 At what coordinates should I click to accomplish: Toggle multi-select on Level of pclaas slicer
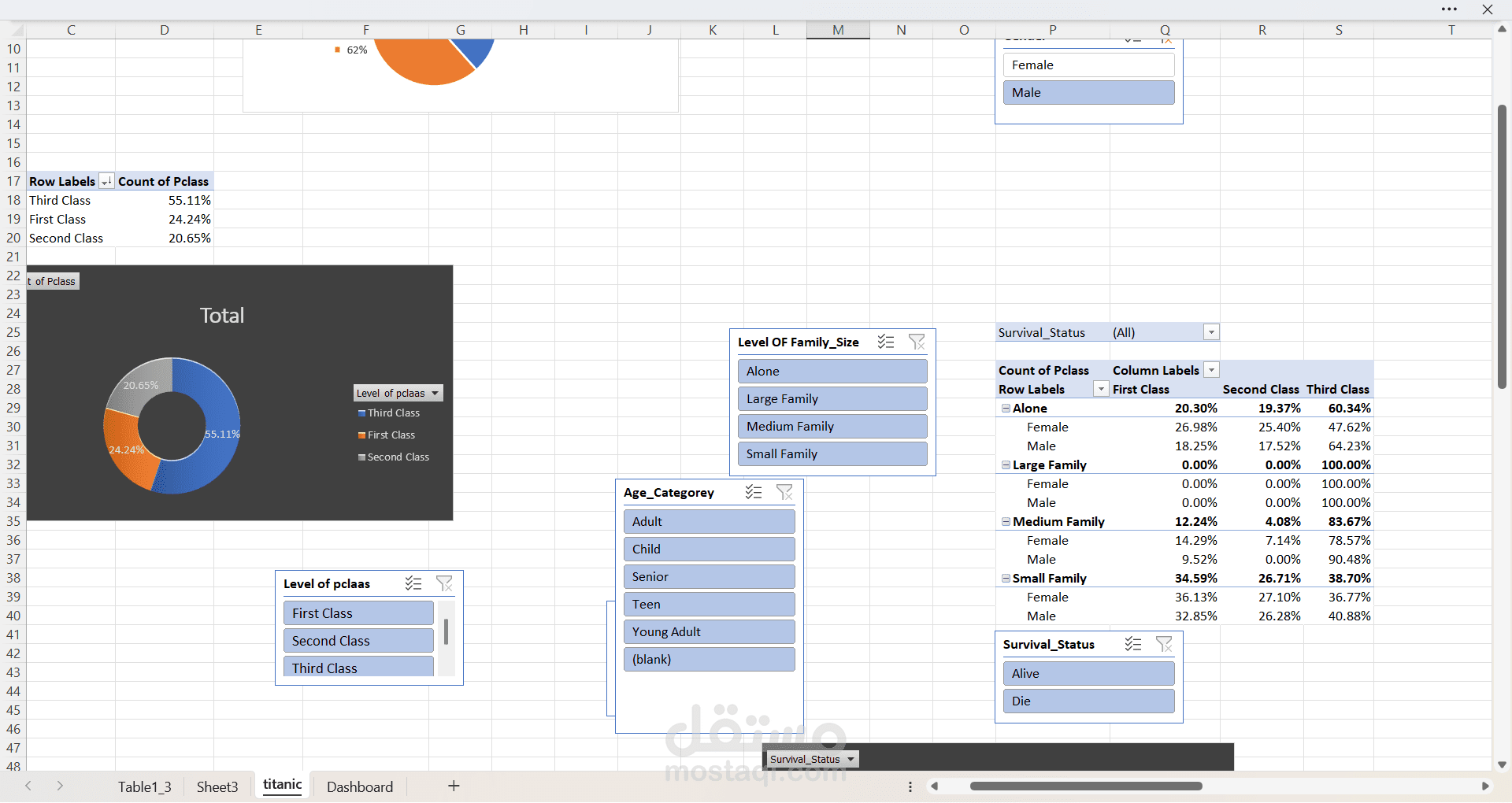[x=413, y=583]
